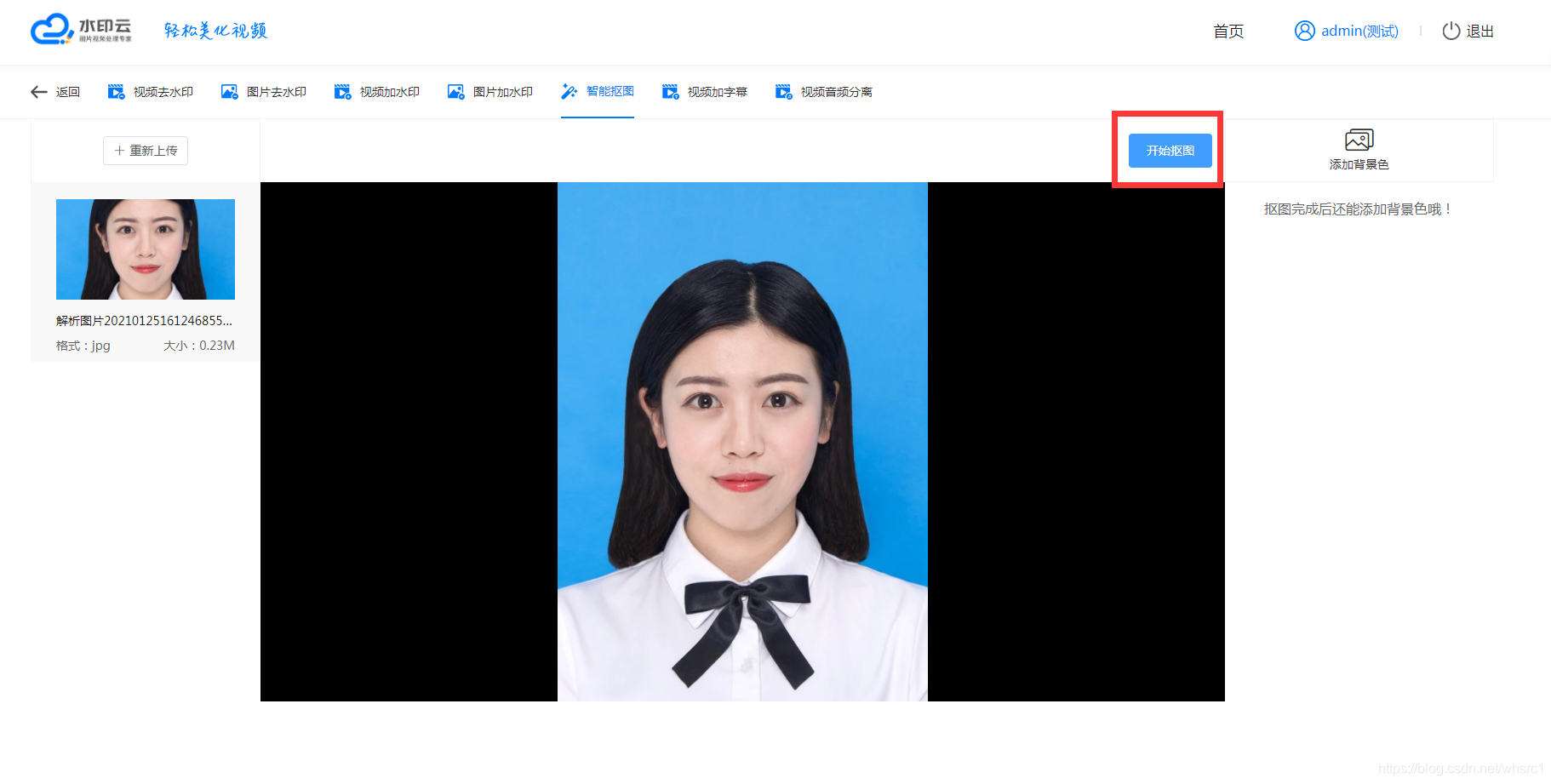This screenshot has width=1551, height=784.
Task: Click the 智能抠图 magic wand icon
Action: pos(569,91)
